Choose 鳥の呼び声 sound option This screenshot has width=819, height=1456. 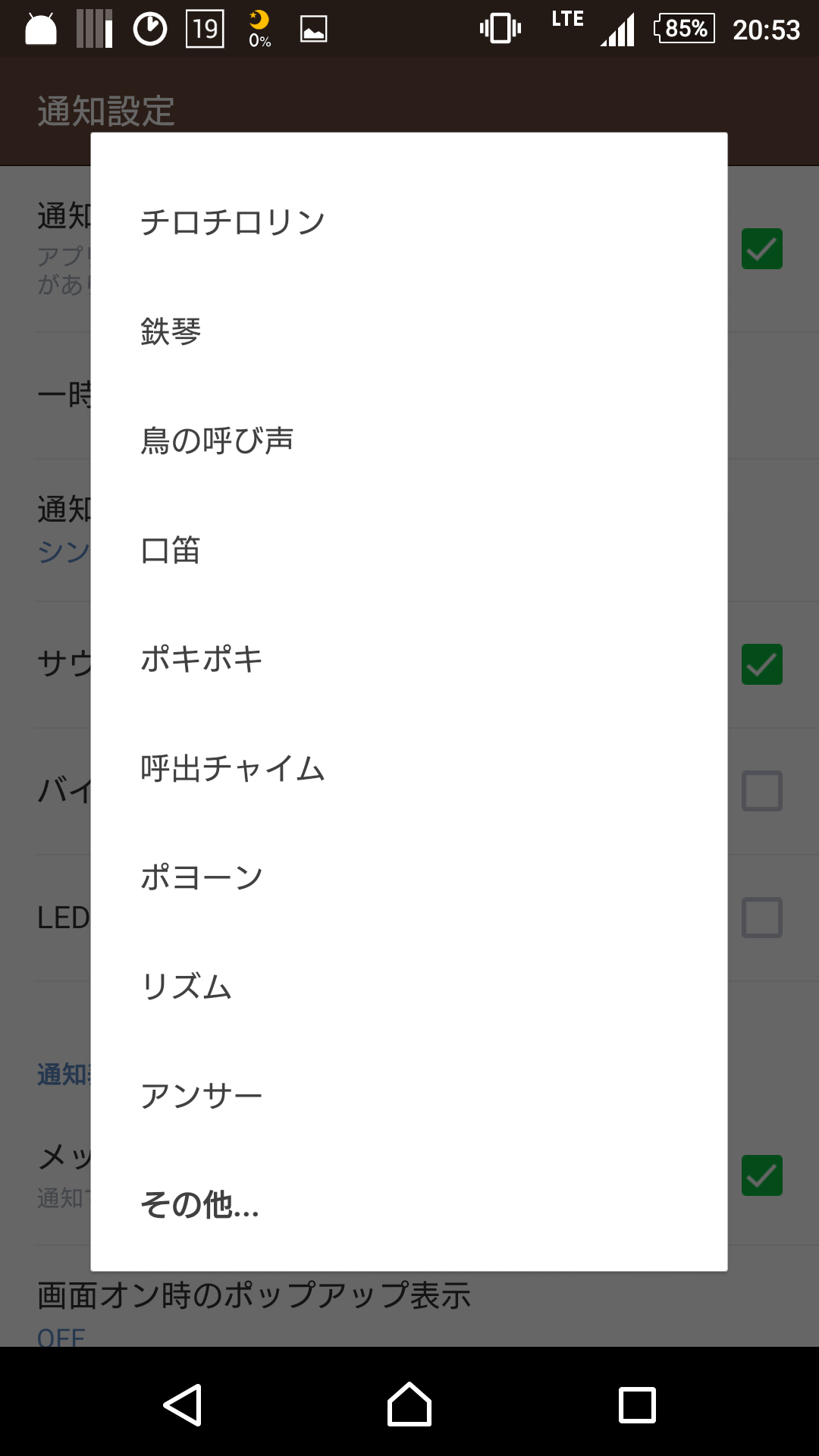coord(409,441)
